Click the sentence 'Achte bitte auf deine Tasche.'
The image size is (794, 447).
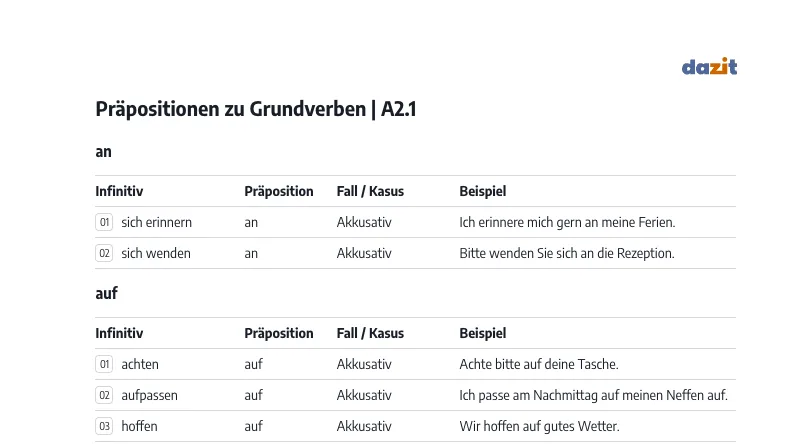[x=539, y=364]
